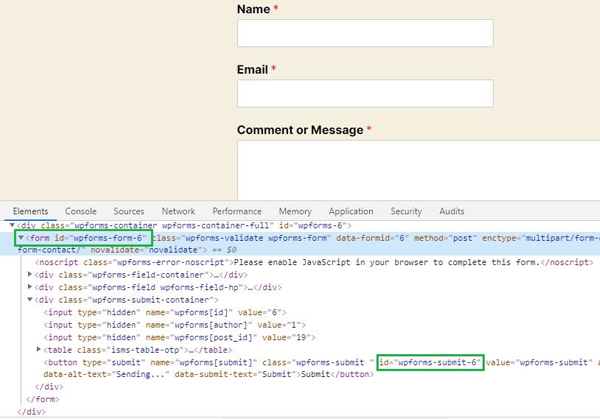Expand the wpforms-field-container div
600x419 pixels.
[30, 274]
